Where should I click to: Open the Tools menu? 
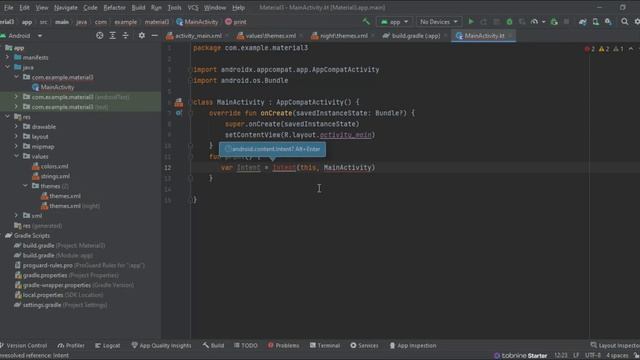[x=174, y=7]
